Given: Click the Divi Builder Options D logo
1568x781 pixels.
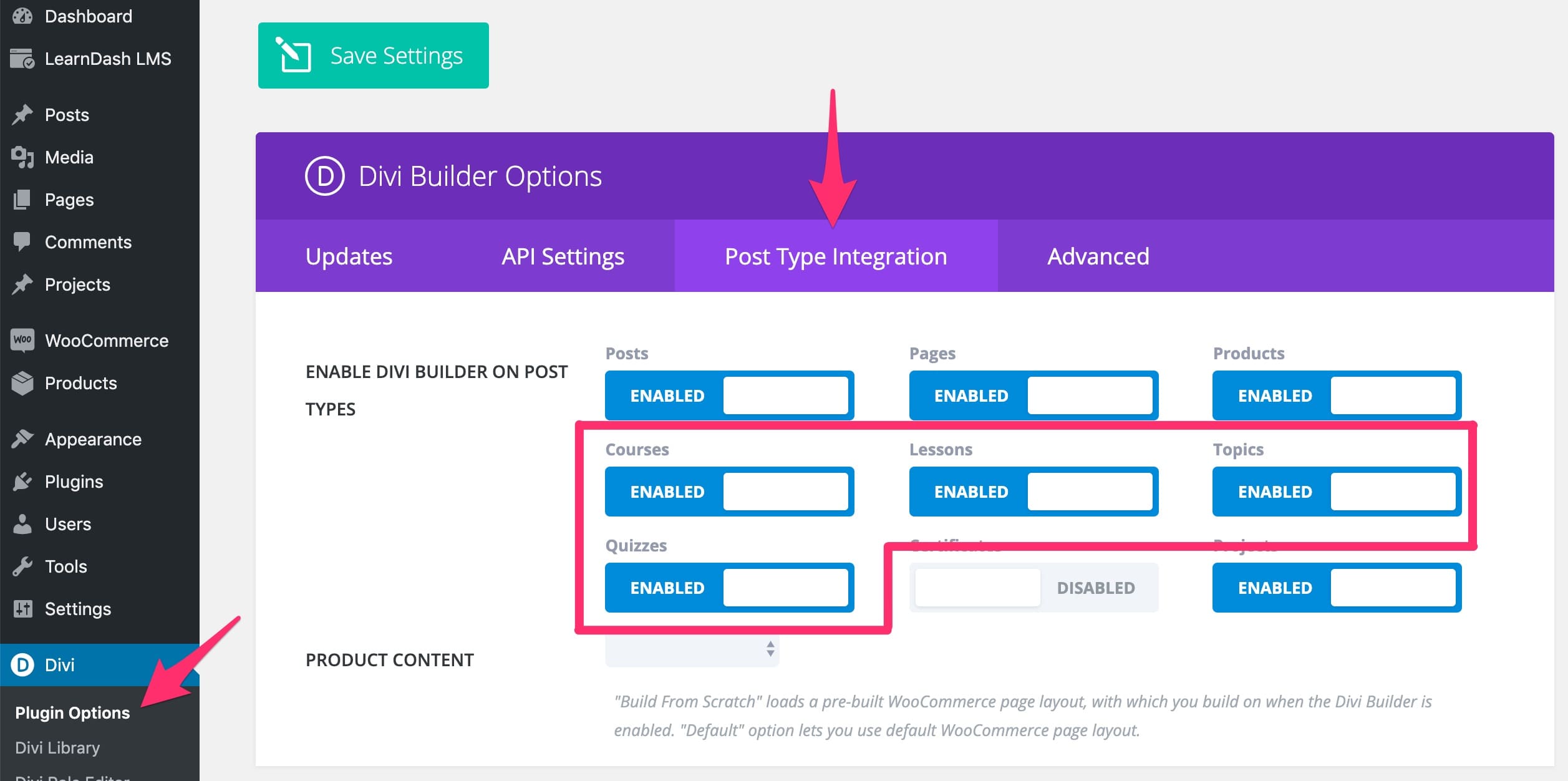Looking at the screenshot, I should (x=324, y=176).
